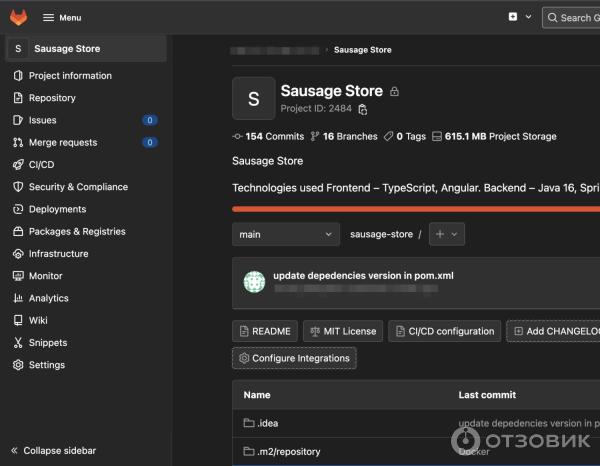The width and height of the screenshot is (600, 466).
Task: Open project Settings
Action: point(47,365)
